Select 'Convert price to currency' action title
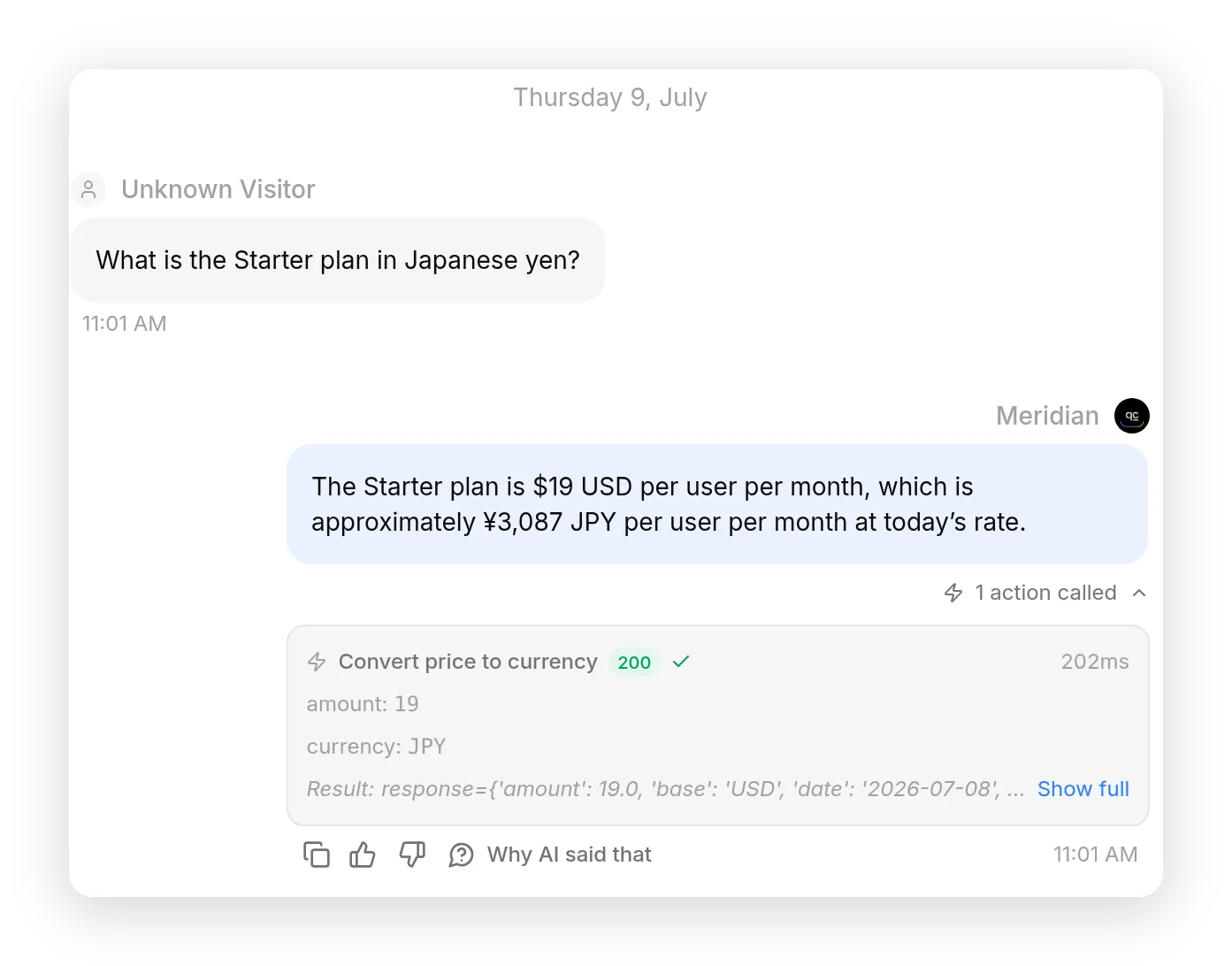The width and height of the screenshot is (1232, 966). 468,662
